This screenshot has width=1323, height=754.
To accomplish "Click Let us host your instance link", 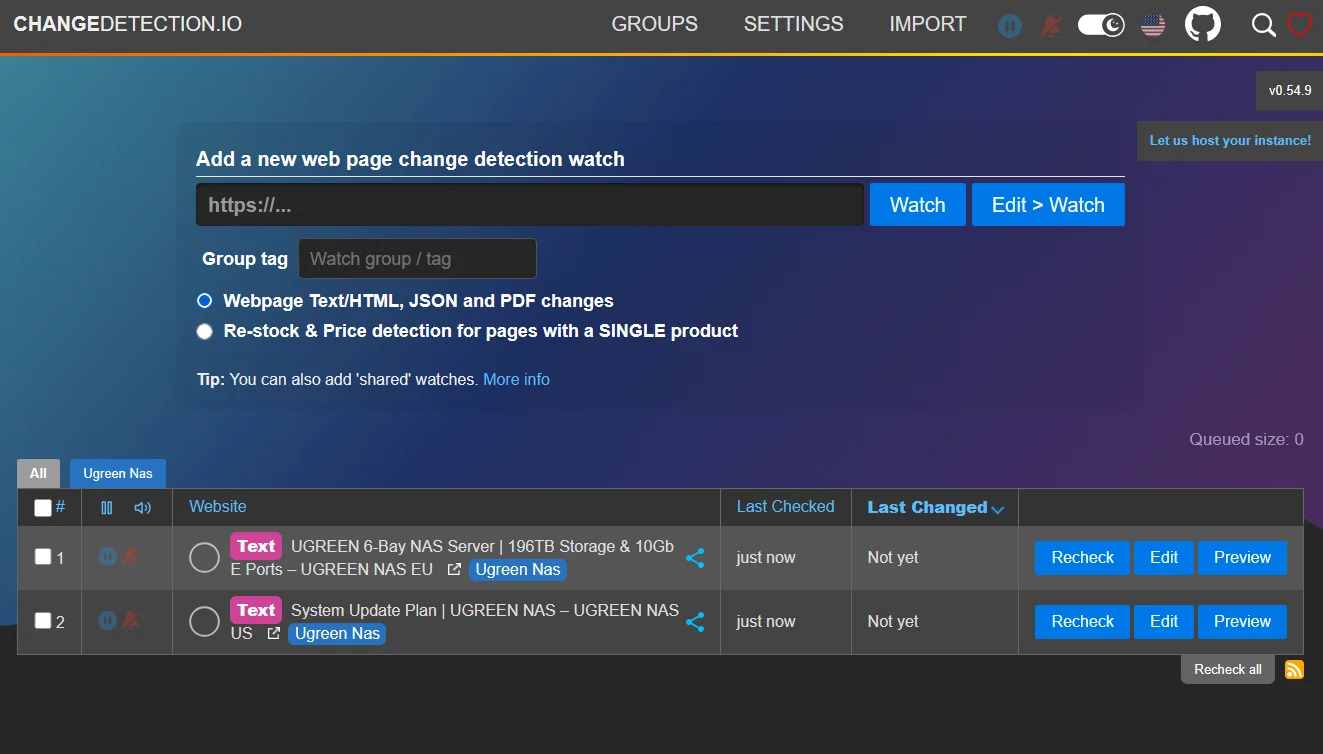I will (x=1230, y=141).
